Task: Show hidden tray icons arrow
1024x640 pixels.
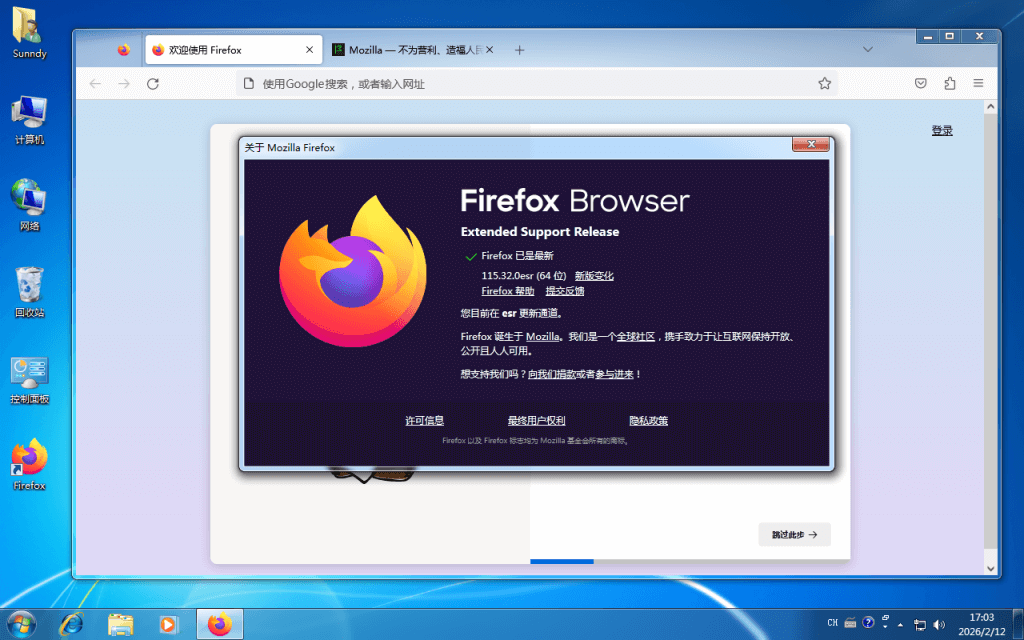Action: [901, 625]
